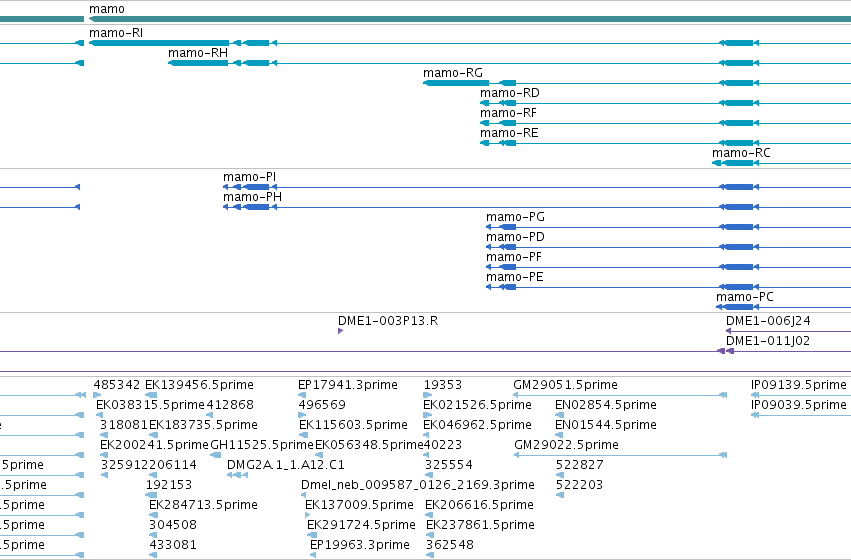Select the mamo-PD protein label

pyautogui.click(x=515, y=237)
